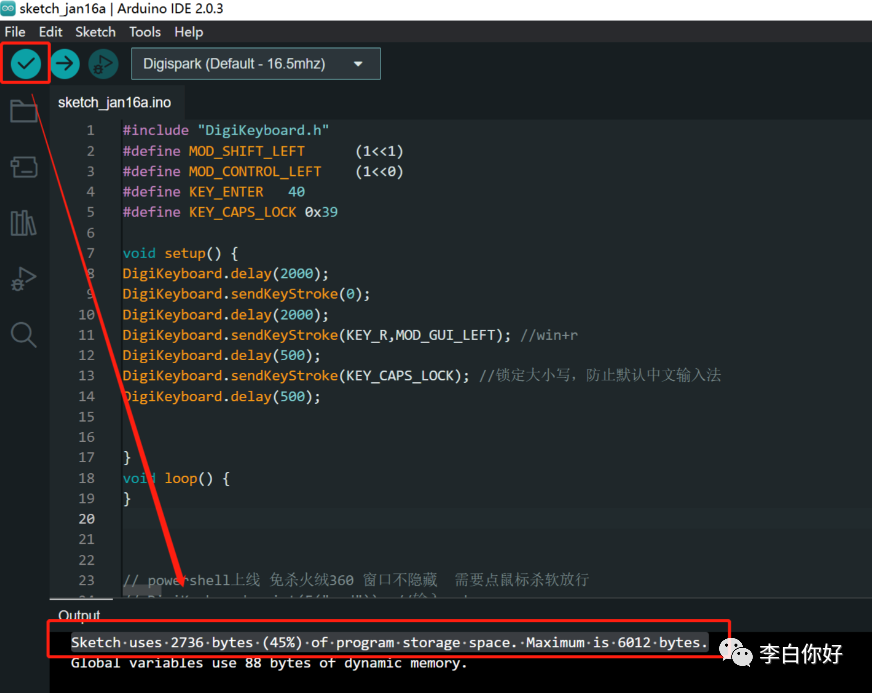Select the sketch_jan16a.ino editor tab
Image resolution: width=872 pixels, height=693 pixels.
[115, 102]
